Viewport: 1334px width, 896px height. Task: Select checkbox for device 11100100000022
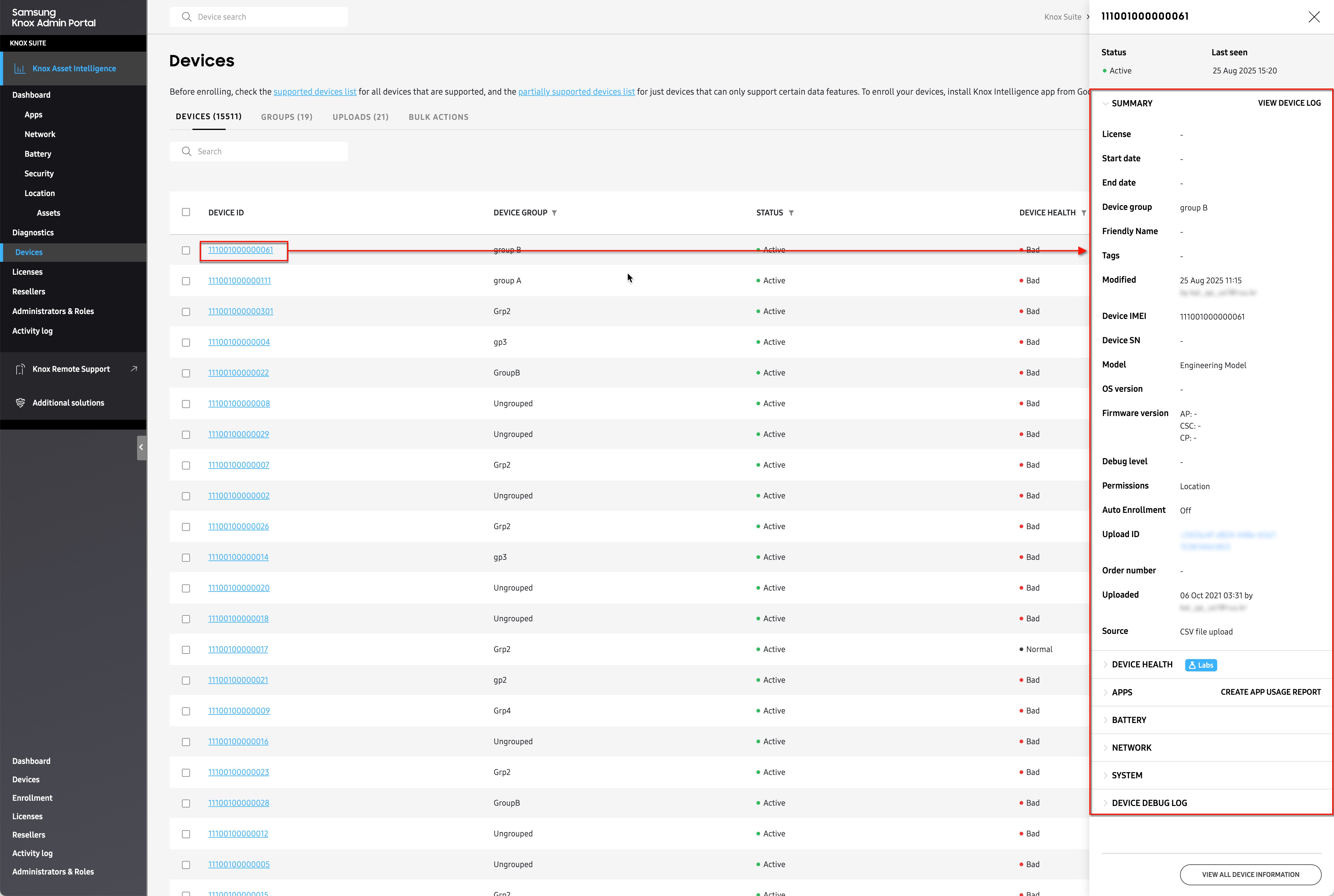[x=186, y=373]
